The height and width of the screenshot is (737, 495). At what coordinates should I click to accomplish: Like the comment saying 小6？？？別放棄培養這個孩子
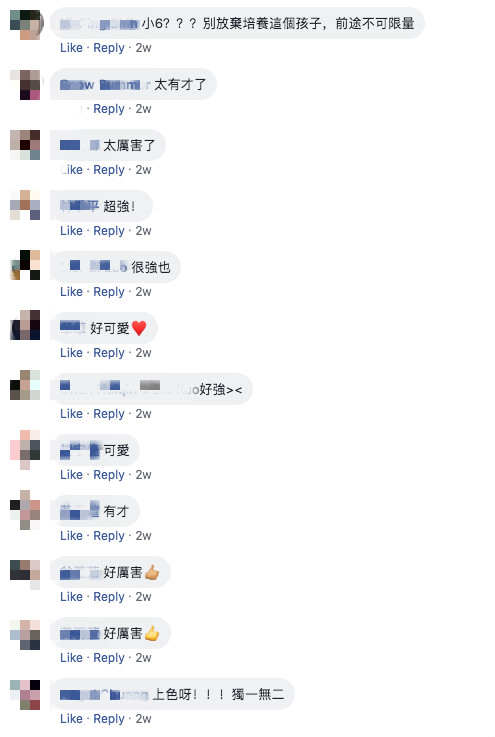(71, 48)
